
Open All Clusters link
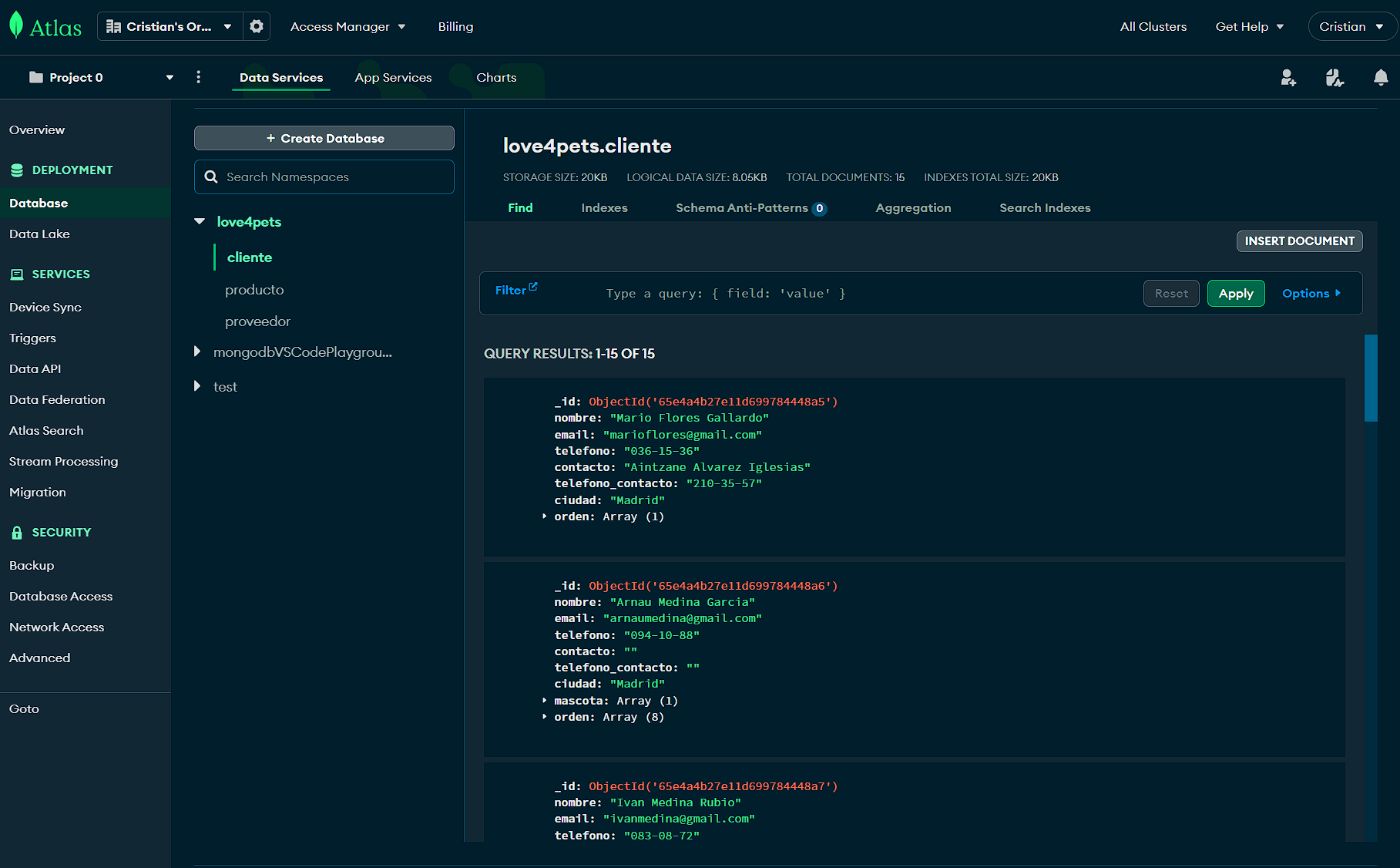tap(1153, 26)
